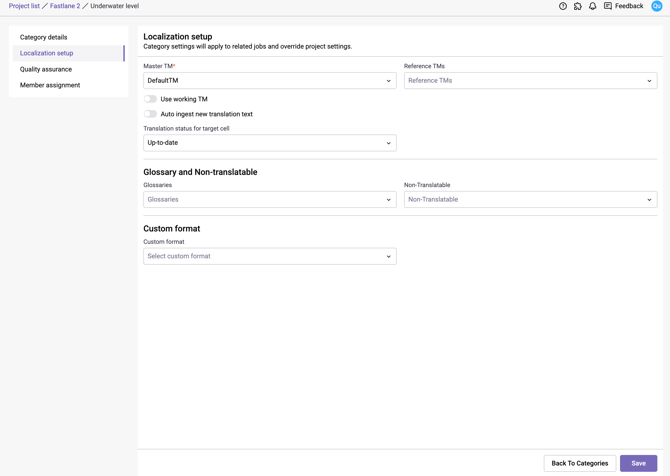Open the Non-Translatable dropdown
670x476 pixels.
click(530, 200)
